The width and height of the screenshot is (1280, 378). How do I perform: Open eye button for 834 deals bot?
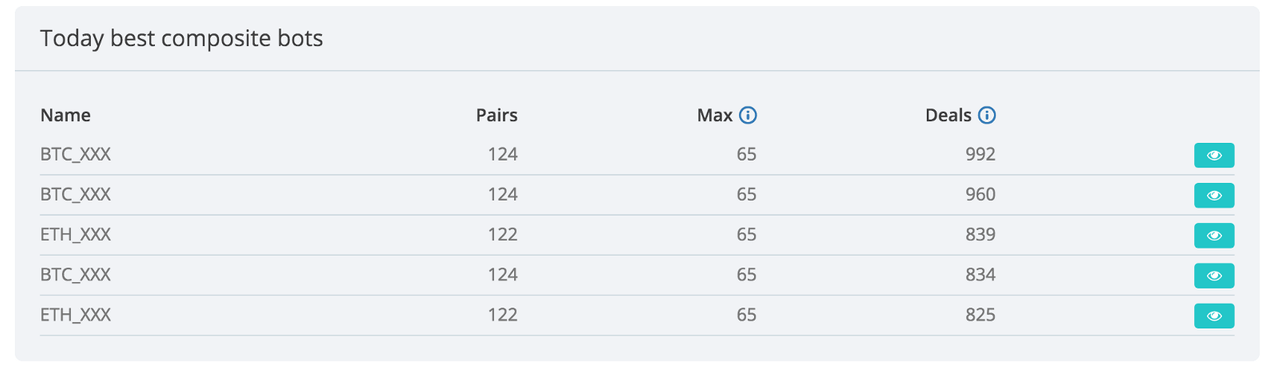point(1214,276)
